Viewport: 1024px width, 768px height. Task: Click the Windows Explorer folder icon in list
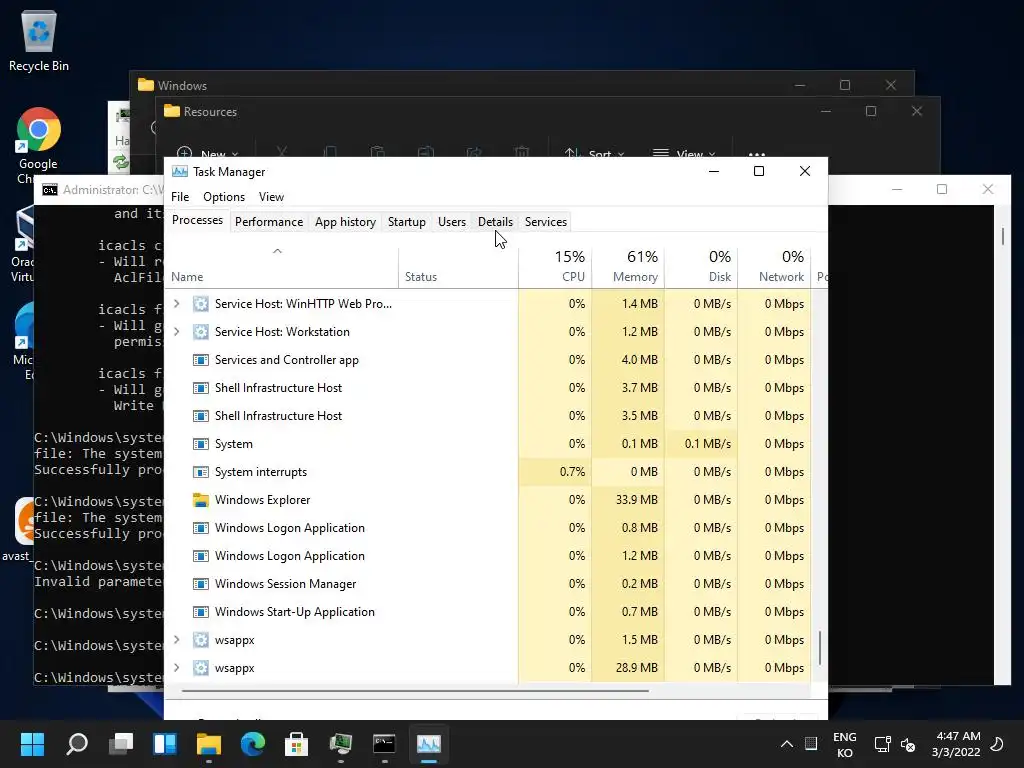point(201,500)
